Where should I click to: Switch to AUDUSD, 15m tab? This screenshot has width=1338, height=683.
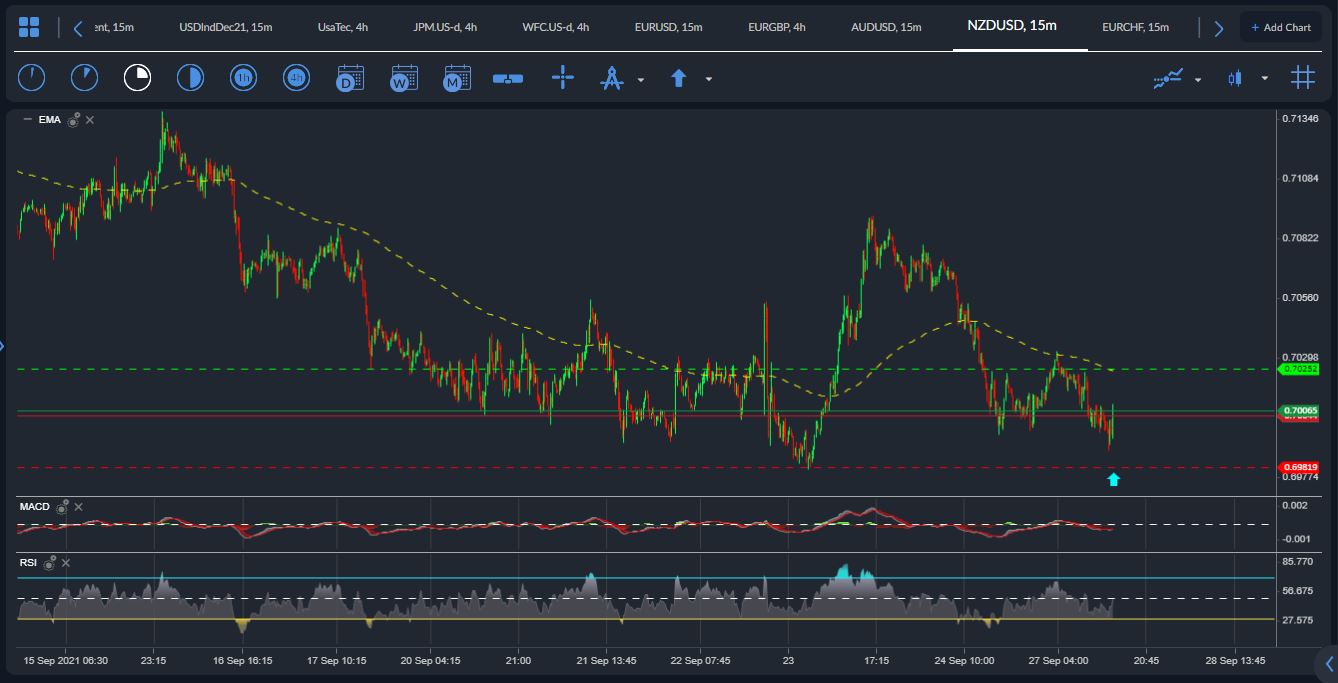886,27
